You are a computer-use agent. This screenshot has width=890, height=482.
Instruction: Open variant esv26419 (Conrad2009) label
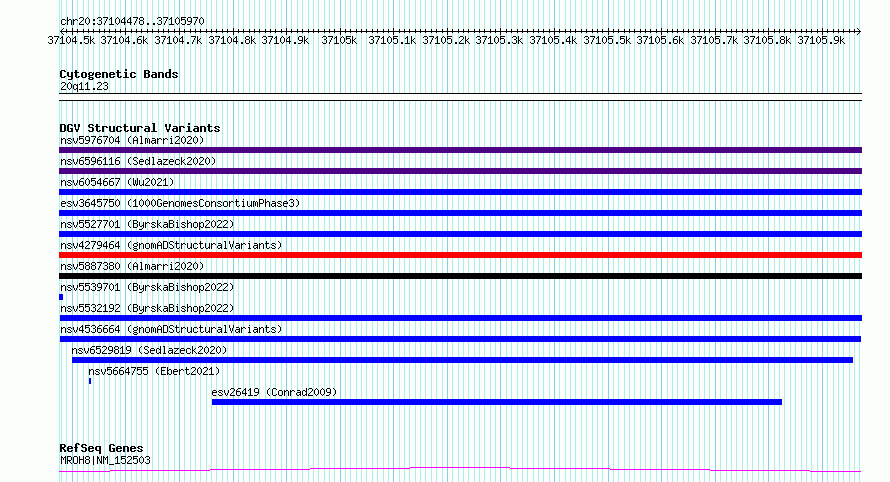[274, 392]
